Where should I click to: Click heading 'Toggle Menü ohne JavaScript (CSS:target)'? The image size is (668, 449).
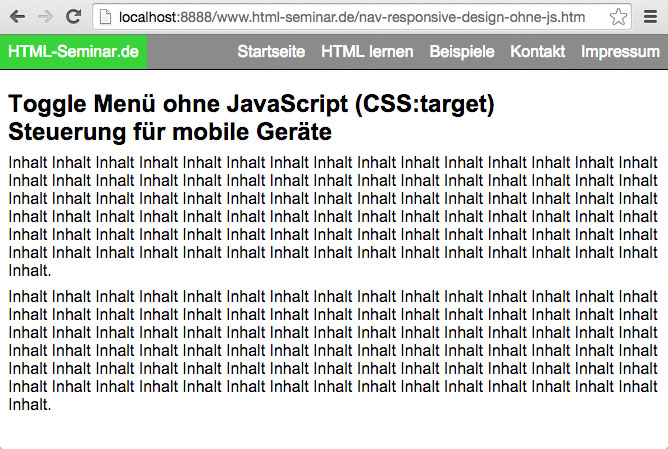(x=251, y=104)
